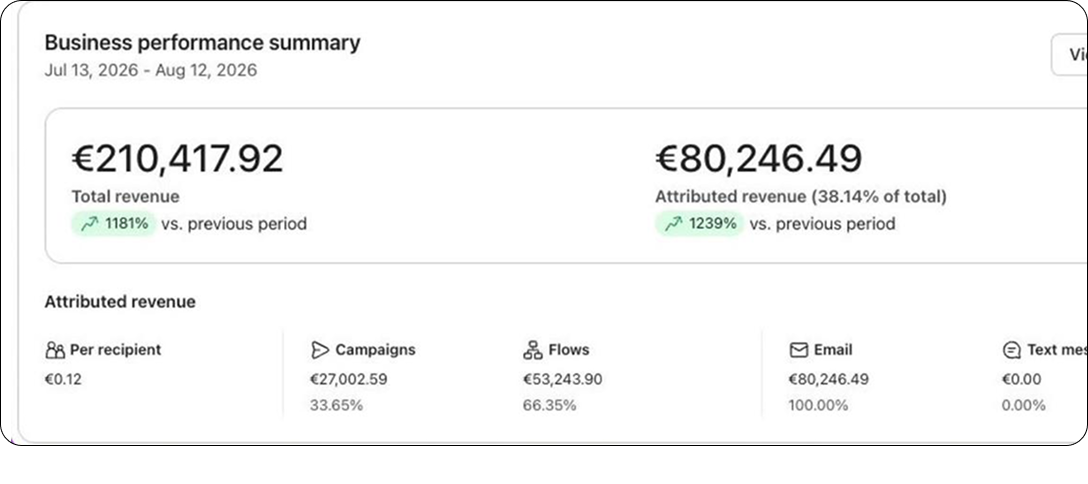Open the partially visible View button
This screenshot has height=484, width=1088.
point(1069,55)
